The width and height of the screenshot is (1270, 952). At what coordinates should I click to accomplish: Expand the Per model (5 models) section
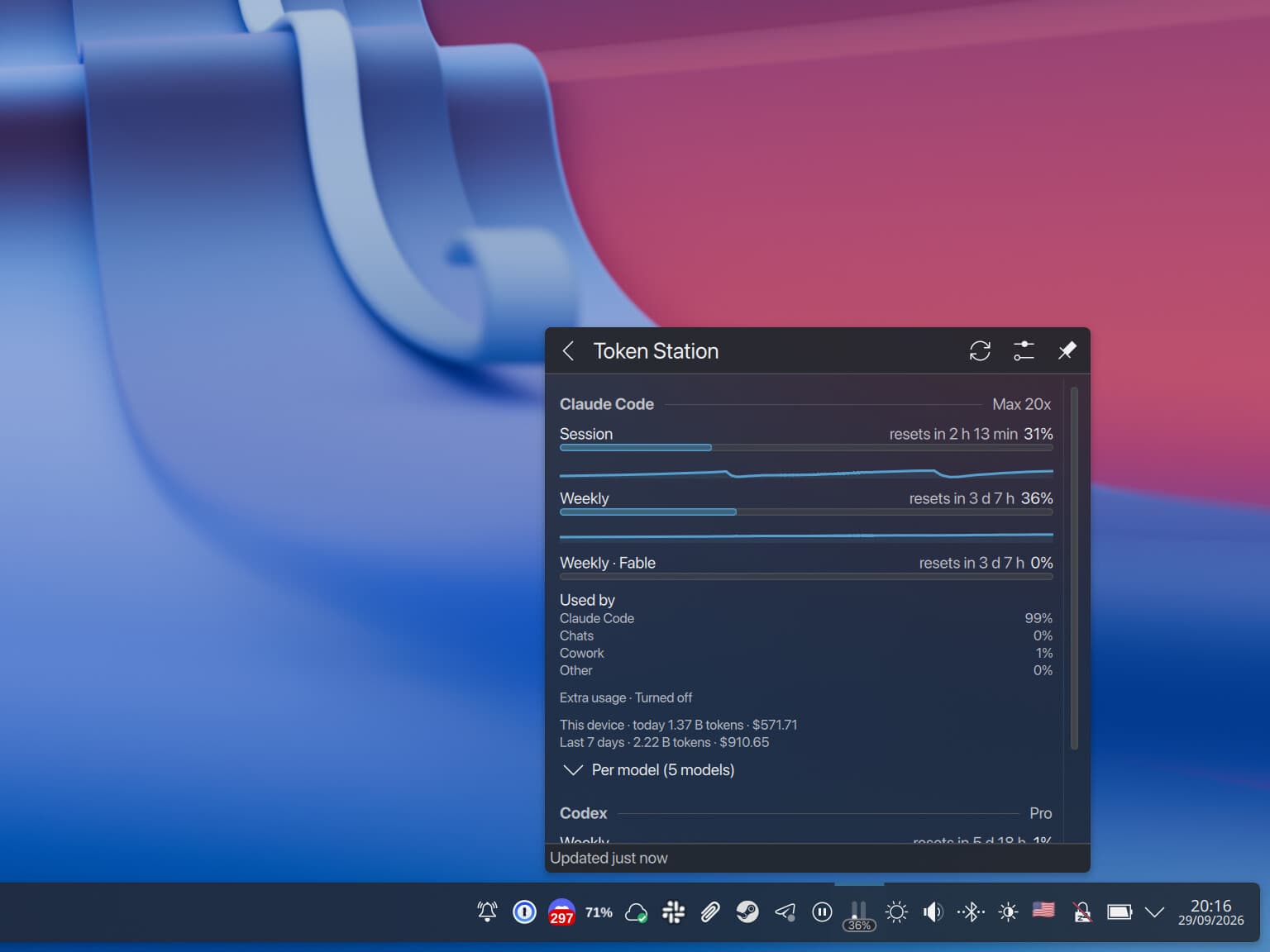(647, 770)
